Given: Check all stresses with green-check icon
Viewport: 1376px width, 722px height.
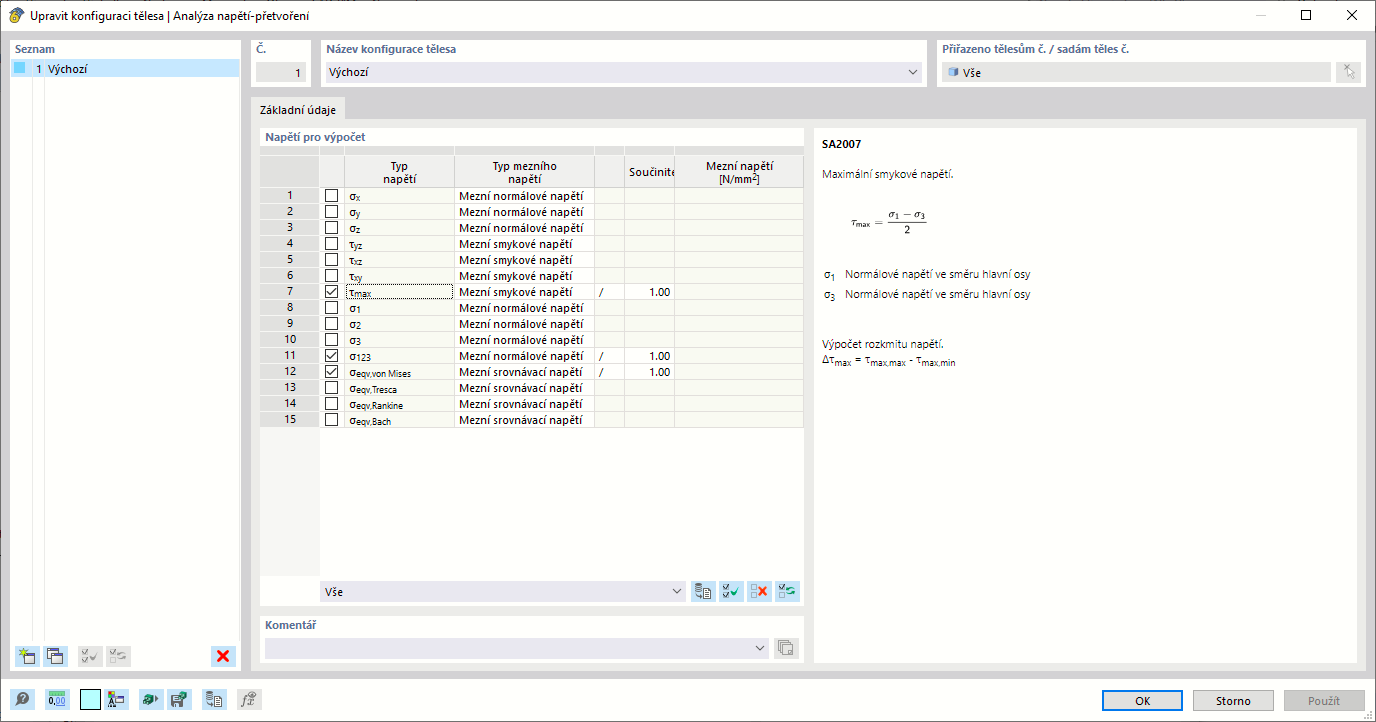Looking at the screenshot, I should click(731, 592).
